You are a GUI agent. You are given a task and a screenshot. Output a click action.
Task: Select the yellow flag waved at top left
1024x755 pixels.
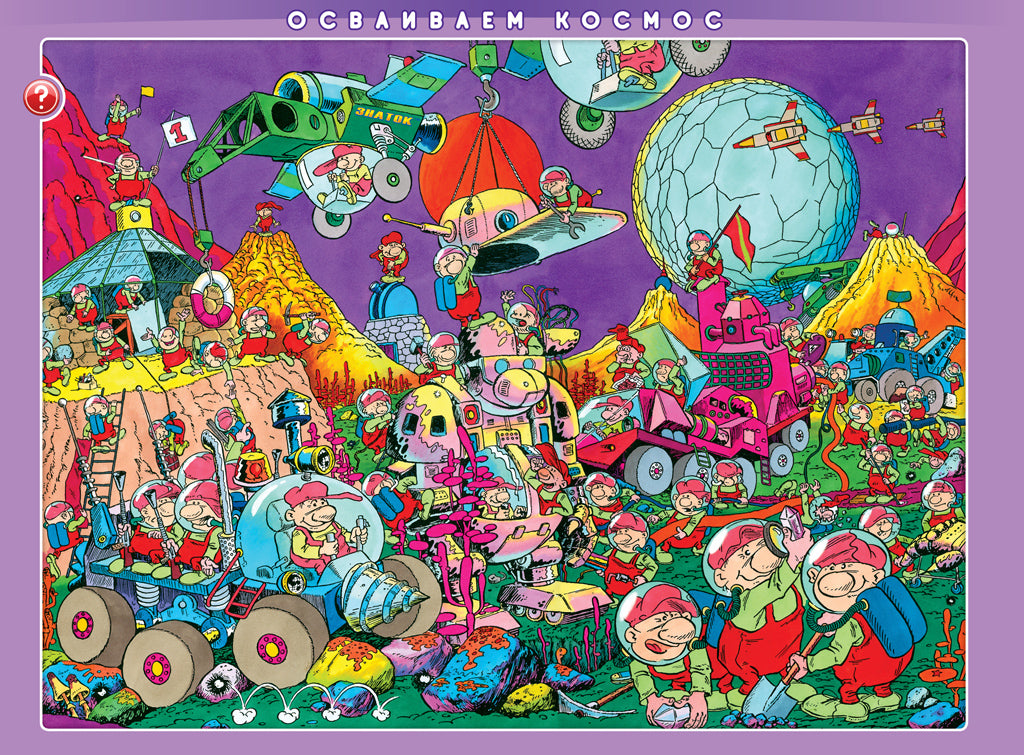click(149, 91)
